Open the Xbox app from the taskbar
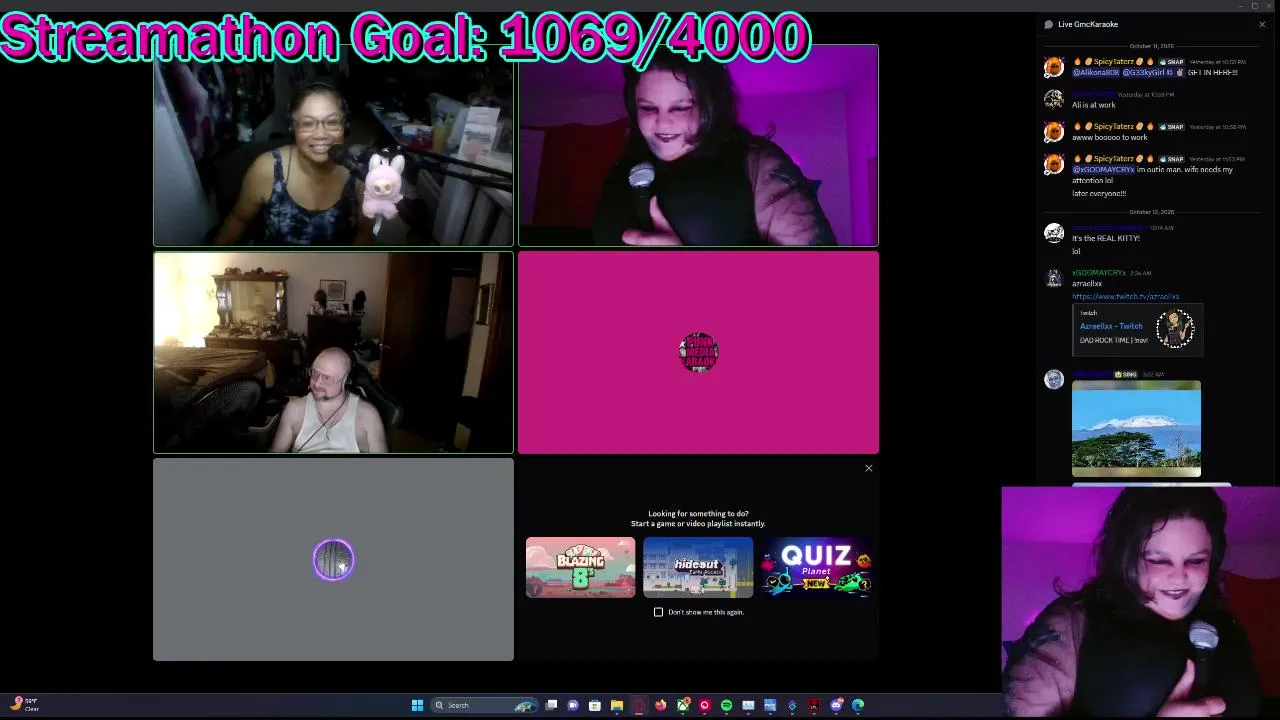This screenshot has width=1280, height=720. (x=683, y=705)
